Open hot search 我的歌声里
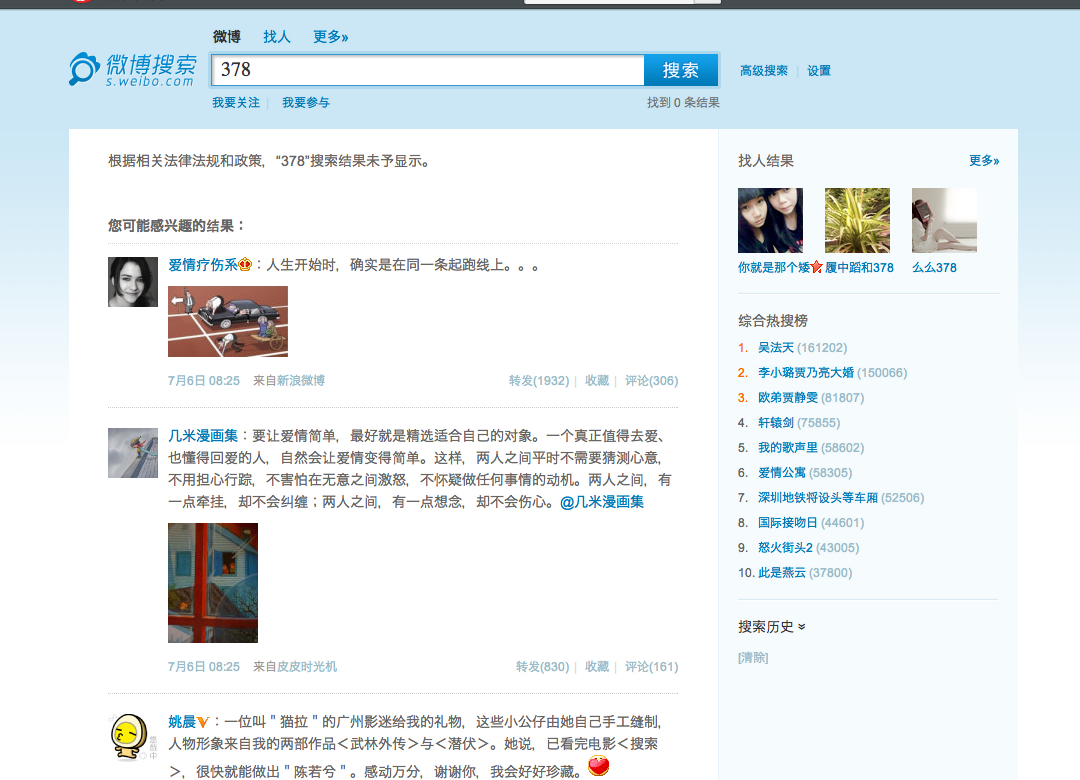 788,448
